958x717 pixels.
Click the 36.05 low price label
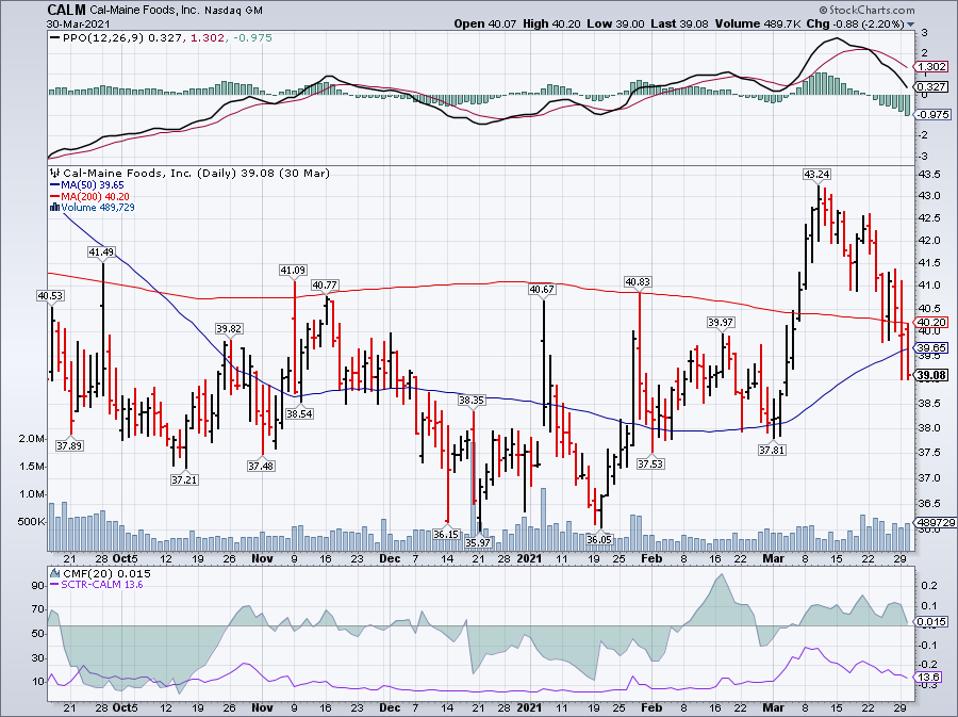pos(599,539)
